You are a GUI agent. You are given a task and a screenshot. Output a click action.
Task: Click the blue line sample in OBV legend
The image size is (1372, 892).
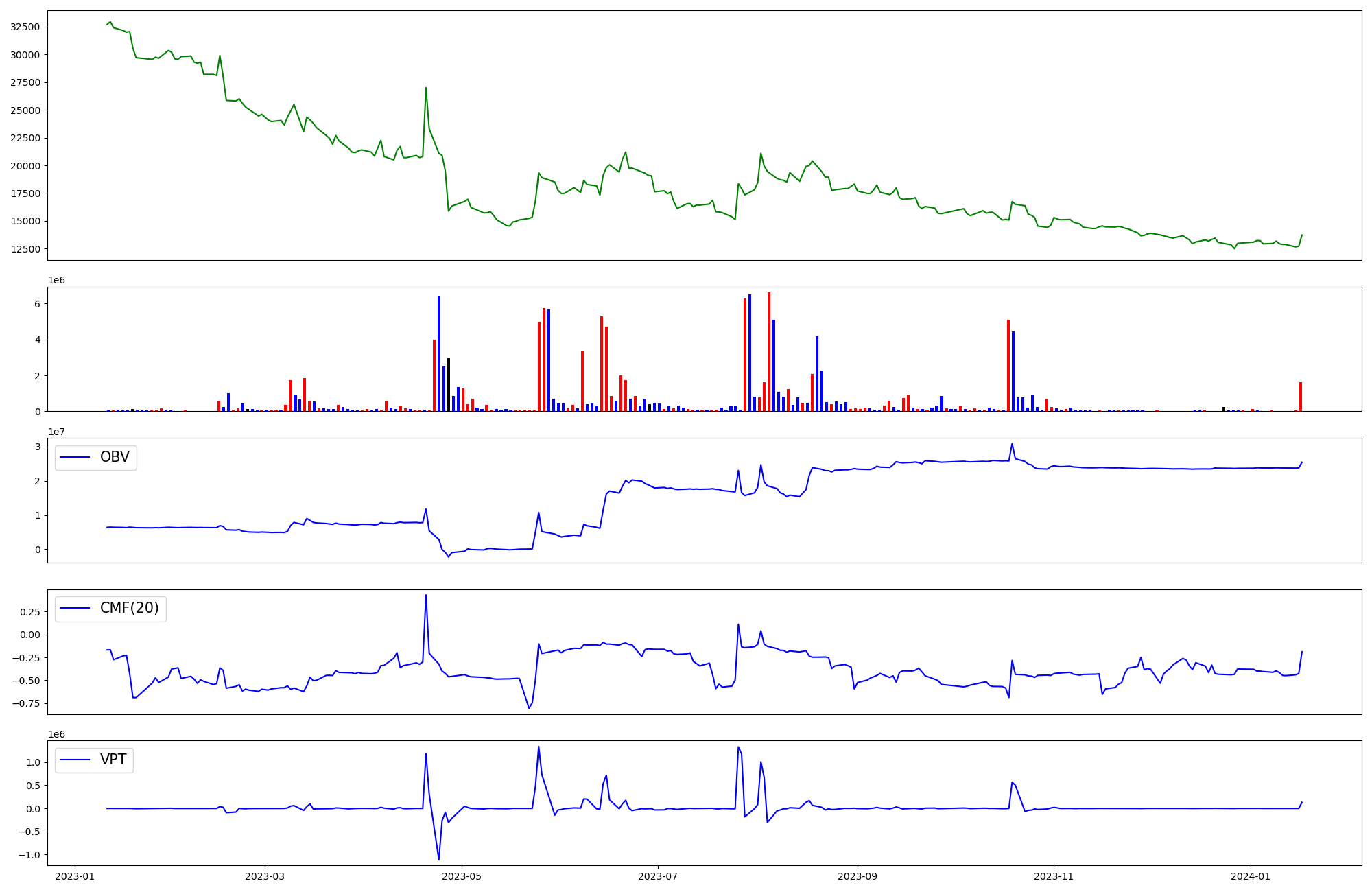75,457
